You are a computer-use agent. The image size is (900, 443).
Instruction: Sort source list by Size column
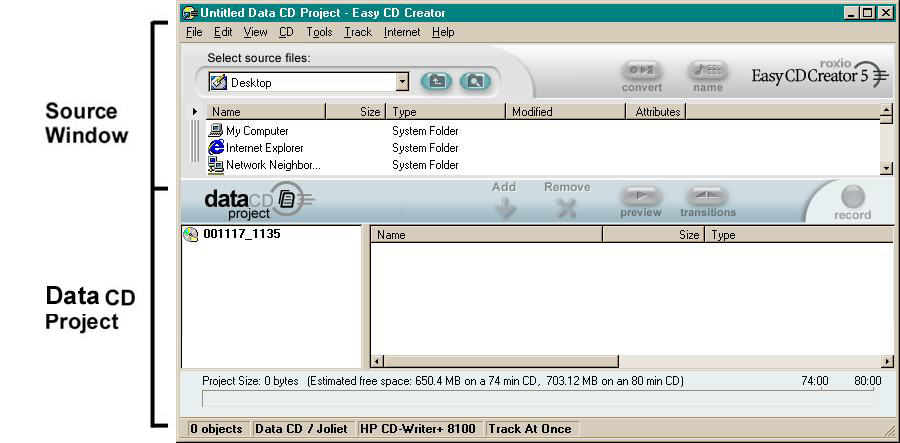(x=356, y=111)
